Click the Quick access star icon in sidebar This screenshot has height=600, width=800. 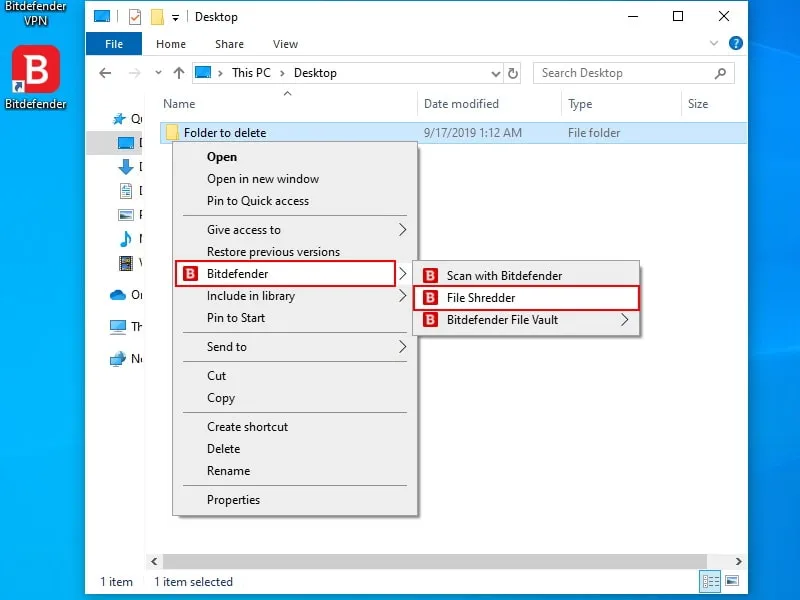pyautogui.click(x=119, y=119)
